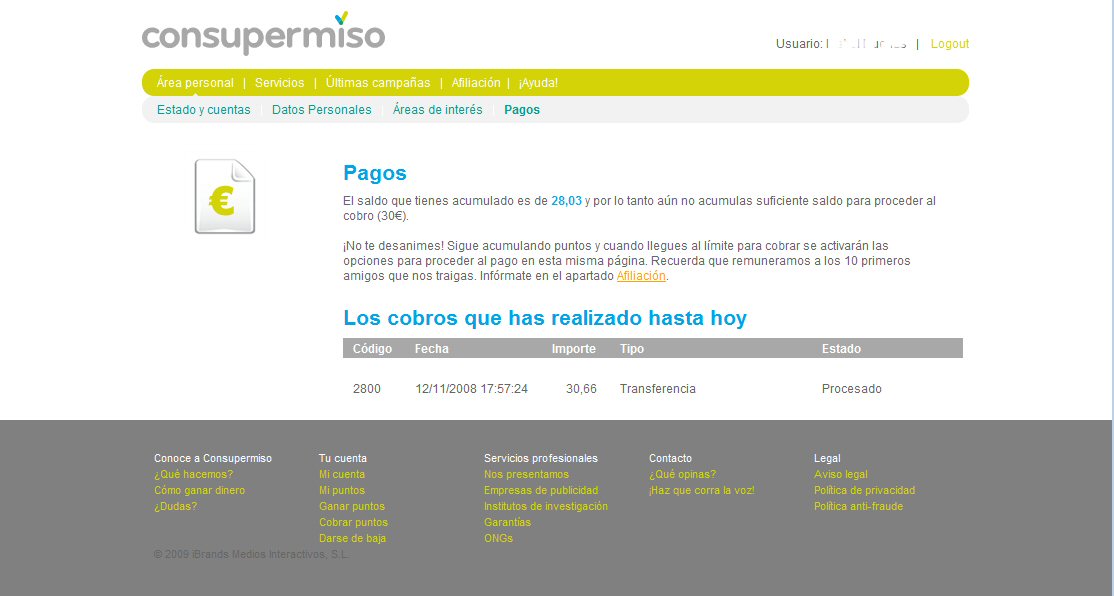The image size is (1114, 596).
Task: Open the Área personal menu
Action: 195,82
